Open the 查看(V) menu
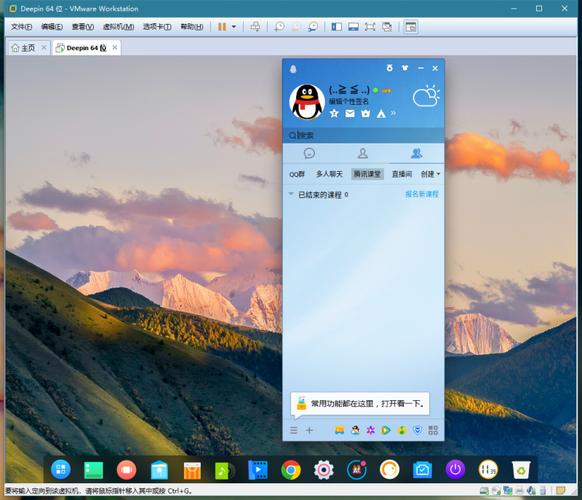The height and width of the screenshot is (500, 582). pos(82,27)
